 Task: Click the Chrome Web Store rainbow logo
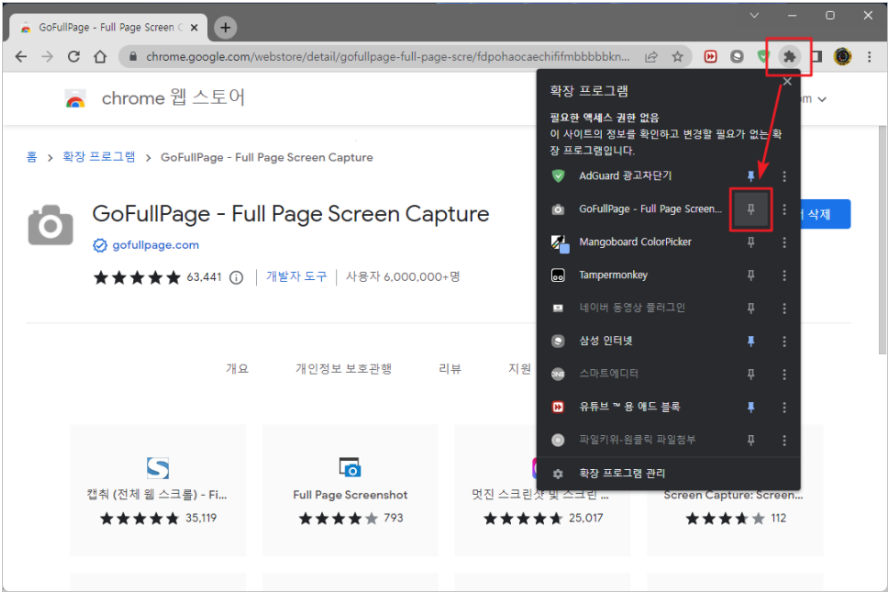coord(75,100)
